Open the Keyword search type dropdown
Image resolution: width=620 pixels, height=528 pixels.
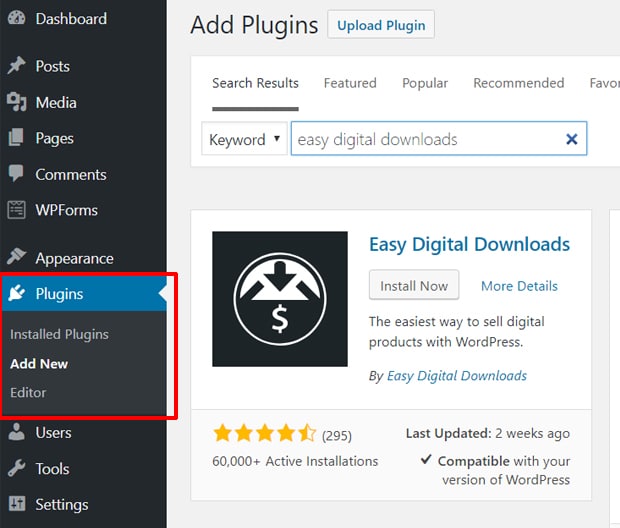pyautogui.click(x=244, y=139)
